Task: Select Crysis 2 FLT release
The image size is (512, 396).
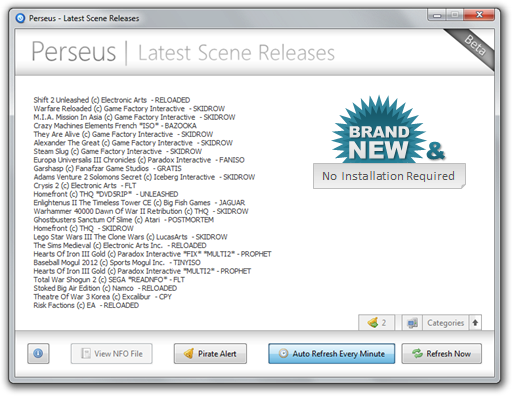Action: click(85, 186)
